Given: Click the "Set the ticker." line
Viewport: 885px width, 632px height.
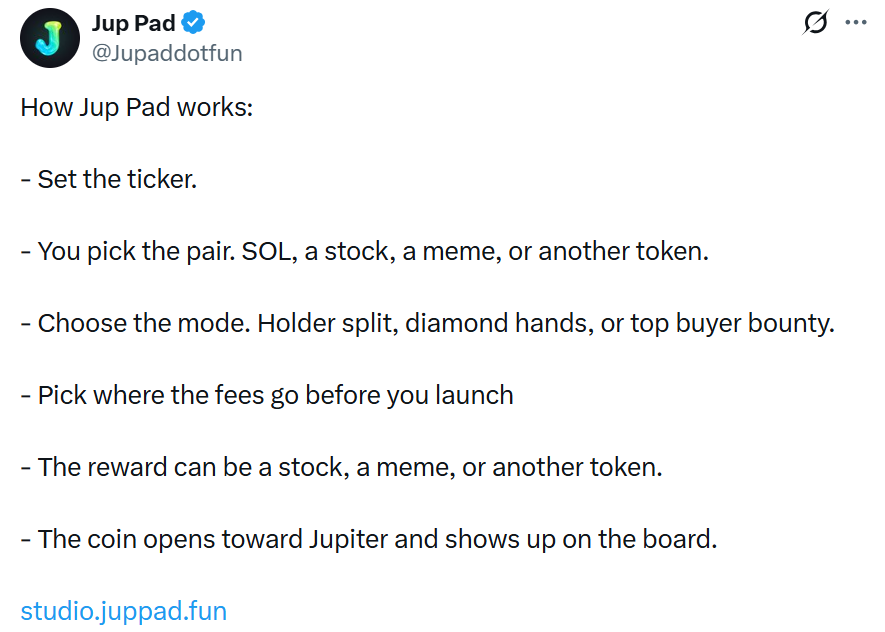Looking at the screenshot, I should click(x=109, y=179).
